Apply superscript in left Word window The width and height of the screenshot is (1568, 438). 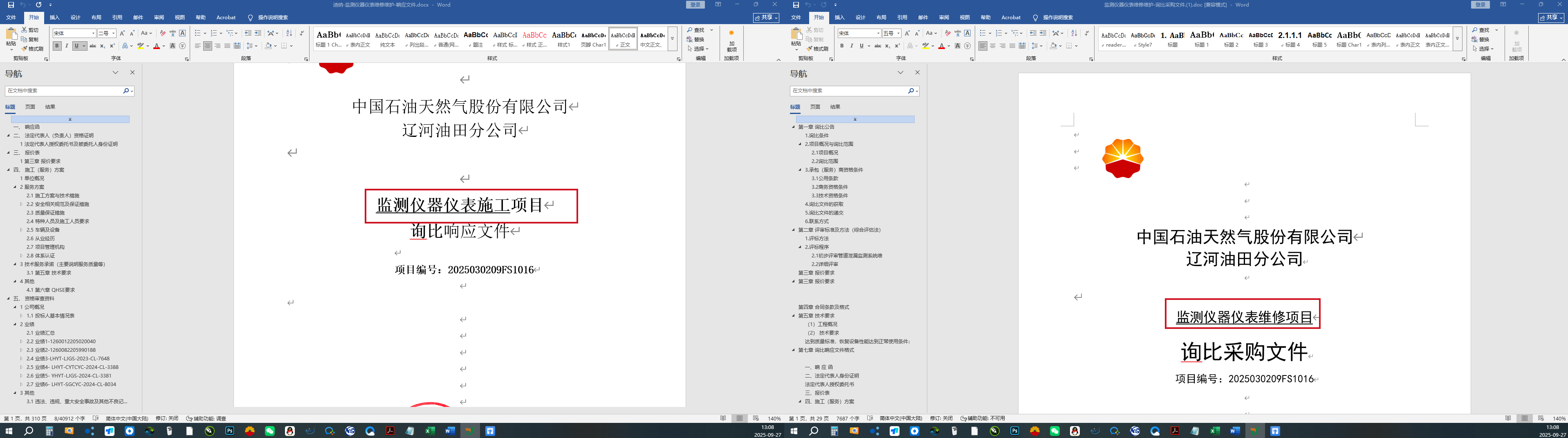click(x=112, y=46)
